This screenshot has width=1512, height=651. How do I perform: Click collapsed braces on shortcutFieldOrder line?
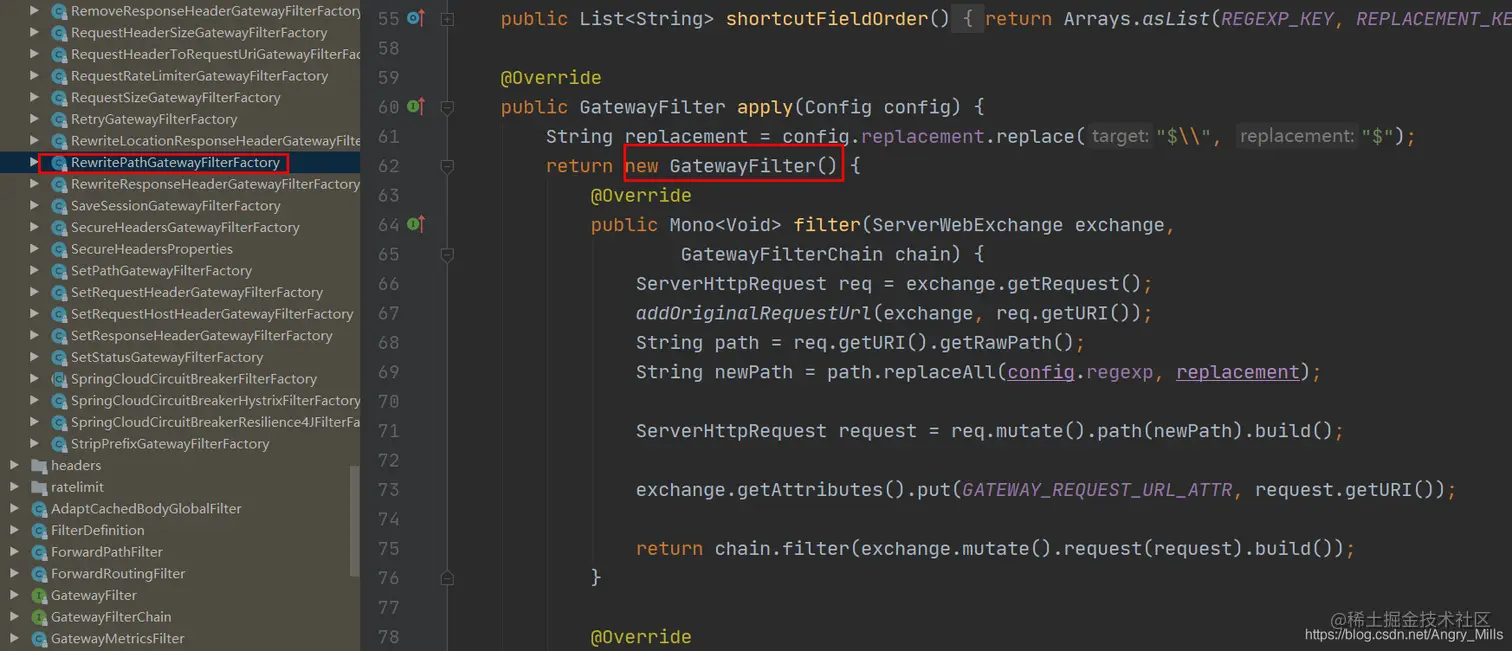[x=967, y=19]
